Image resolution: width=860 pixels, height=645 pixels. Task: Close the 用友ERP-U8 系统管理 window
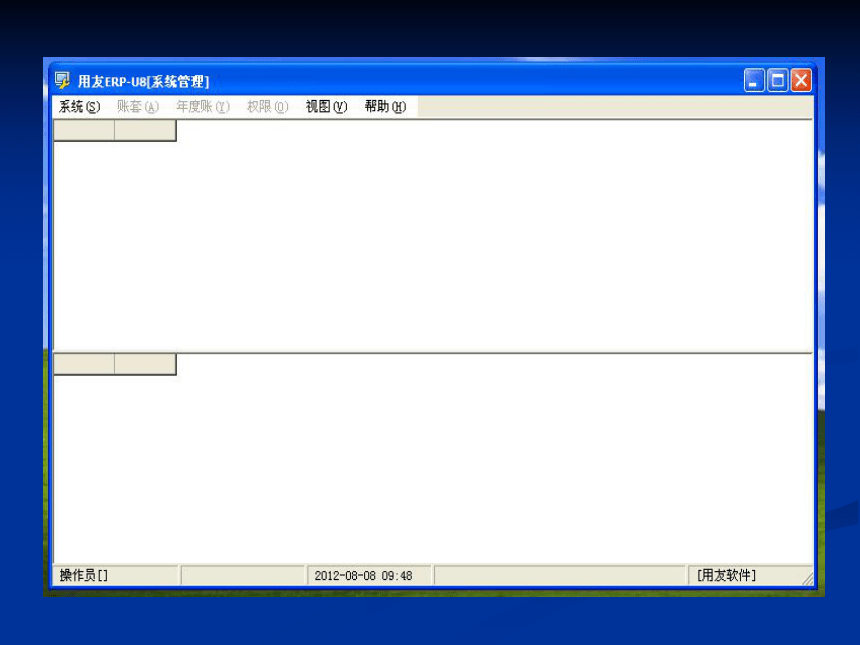[x=801, y=81]
